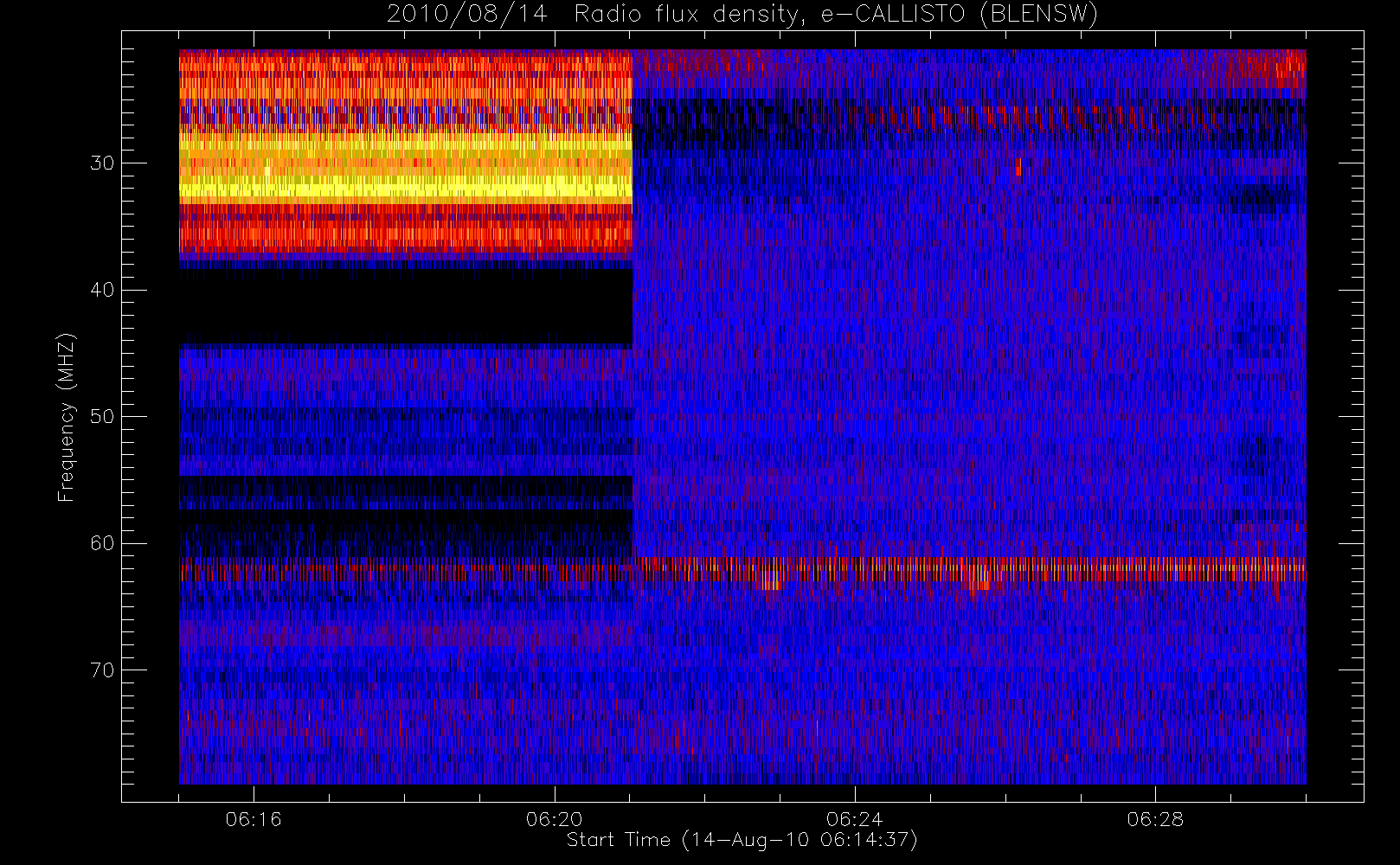
Task: Click the 06:24 time tick label
Action: [855, 819]
